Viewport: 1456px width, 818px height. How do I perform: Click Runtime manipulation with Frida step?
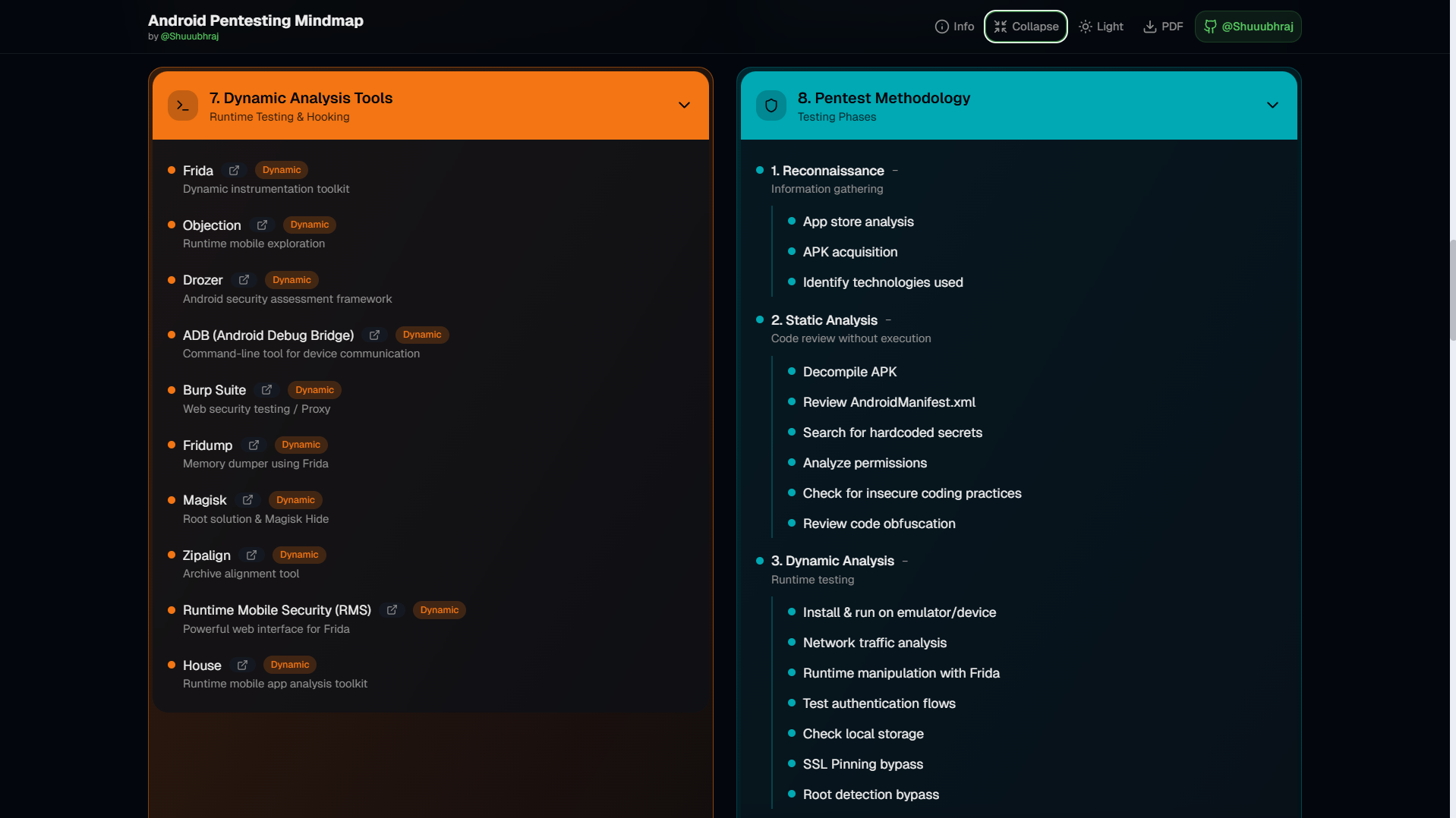point(901,673)
